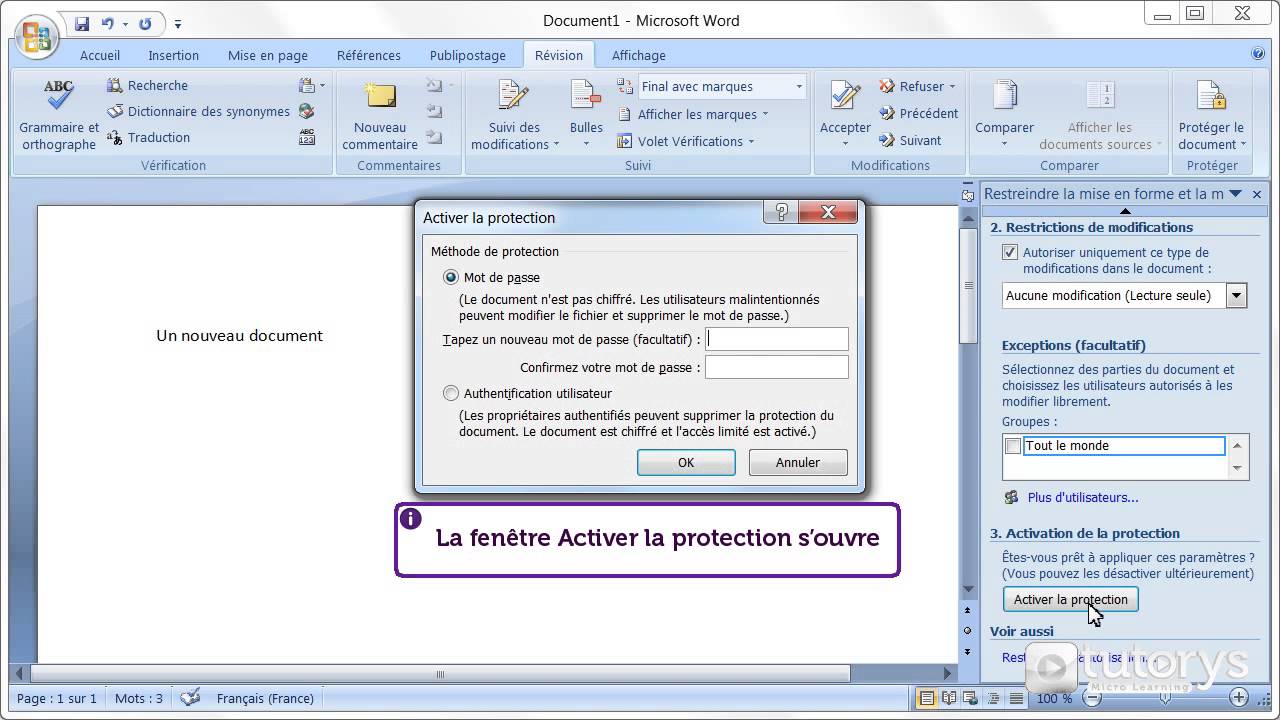The width and height of the screenshot is (1280, 720).
Task: Go to Précédent change
Action: pos(918,114)
